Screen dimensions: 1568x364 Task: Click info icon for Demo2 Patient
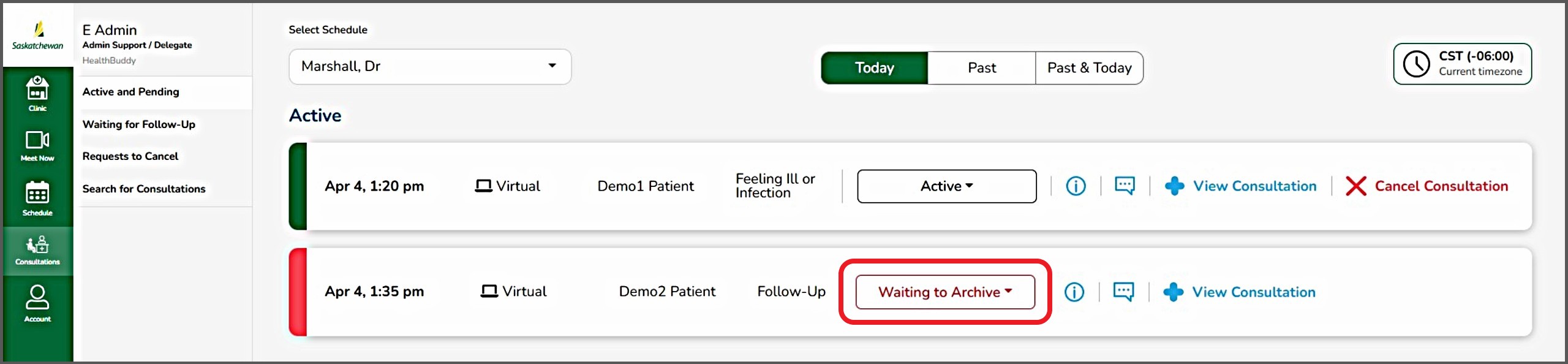point(1074,292)
